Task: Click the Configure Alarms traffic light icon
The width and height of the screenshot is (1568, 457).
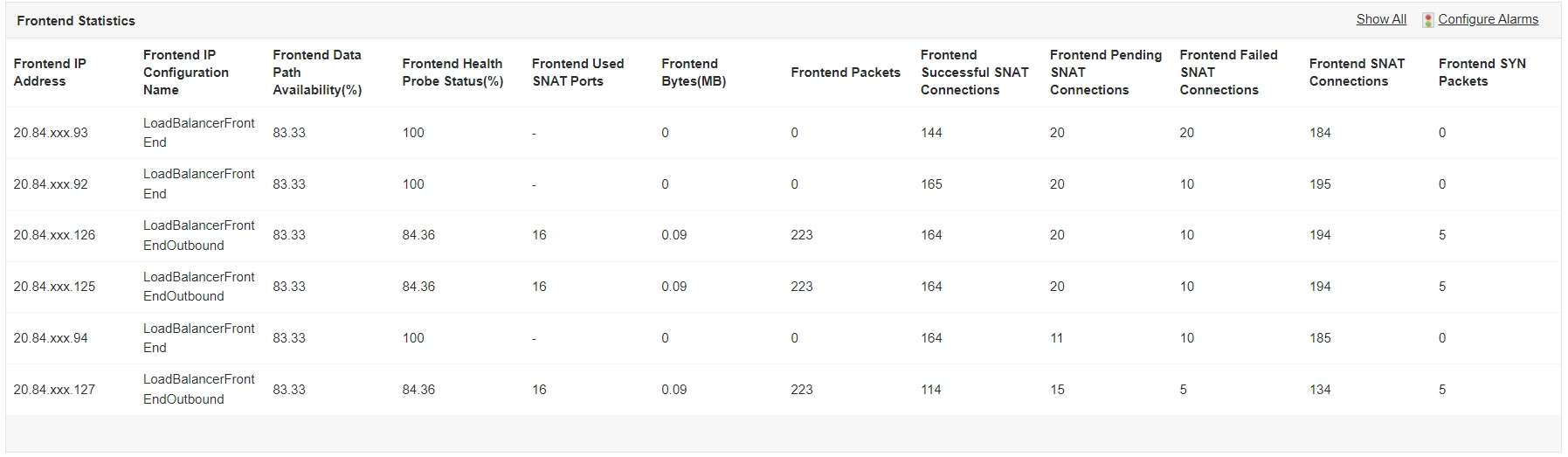Action: tap(1428, 20)
